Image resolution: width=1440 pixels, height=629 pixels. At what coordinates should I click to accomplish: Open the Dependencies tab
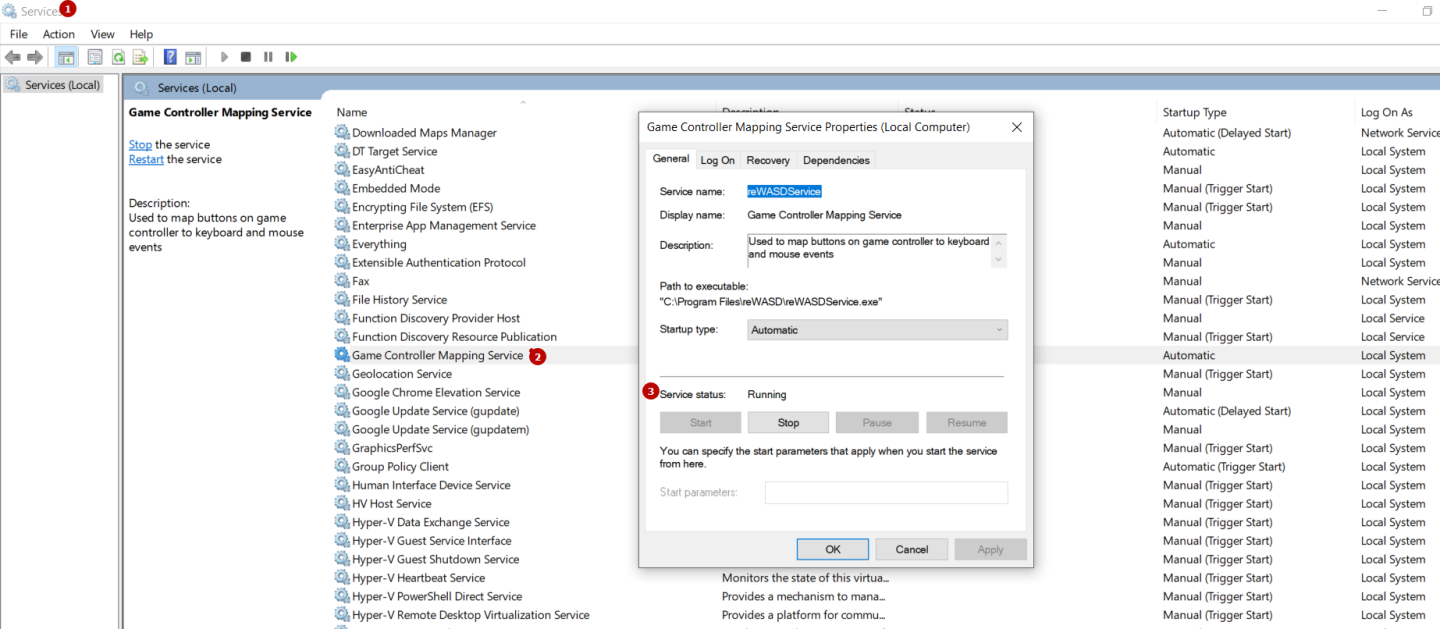[836, 160]
